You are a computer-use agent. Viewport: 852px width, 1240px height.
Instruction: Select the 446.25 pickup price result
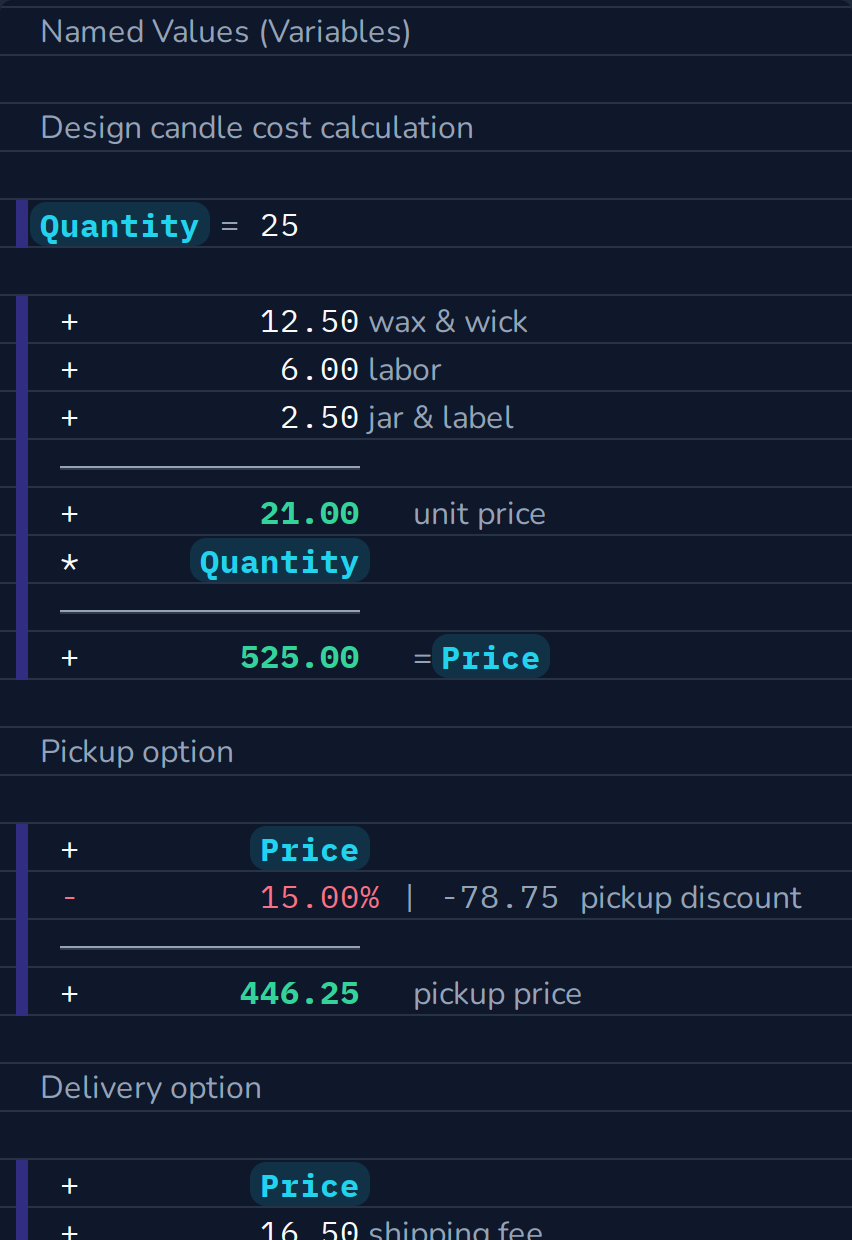[x=299, y=994]
